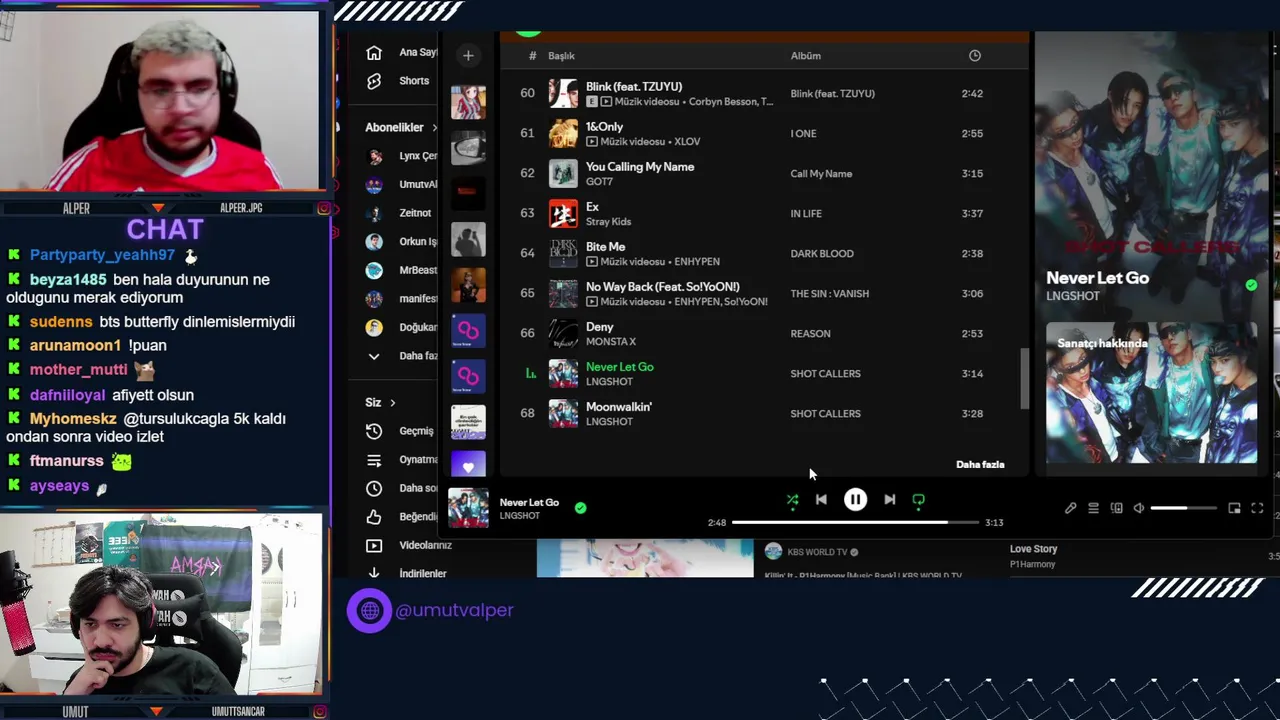Seek in the song progress bar
This screenshot has height=720, width=1280.
tap(855, 522)
